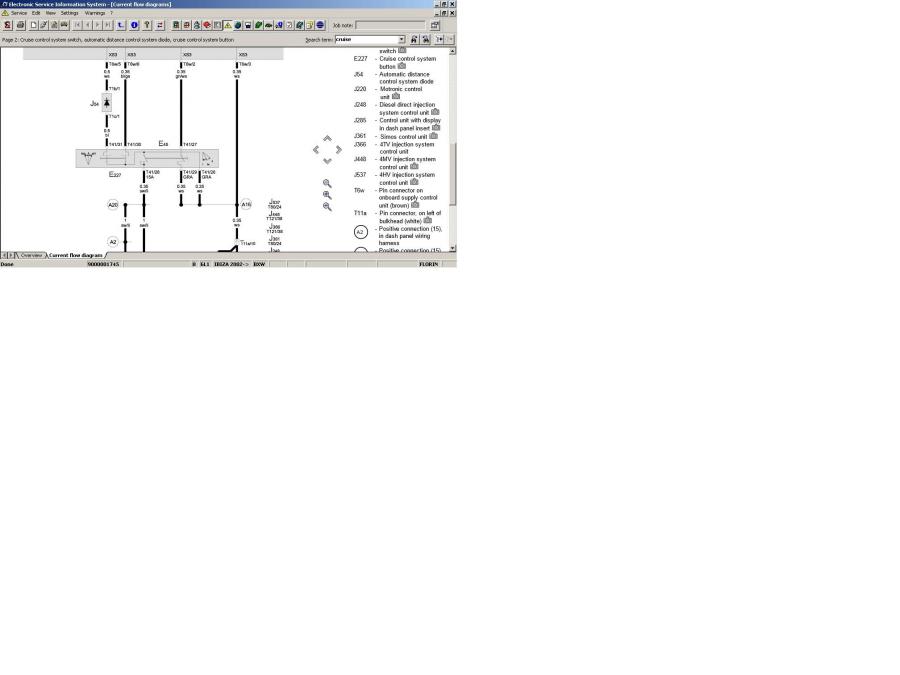The width and height of the screenshot is (900, 675).
Task: Open the Settings menu
Action: point(69,13)
